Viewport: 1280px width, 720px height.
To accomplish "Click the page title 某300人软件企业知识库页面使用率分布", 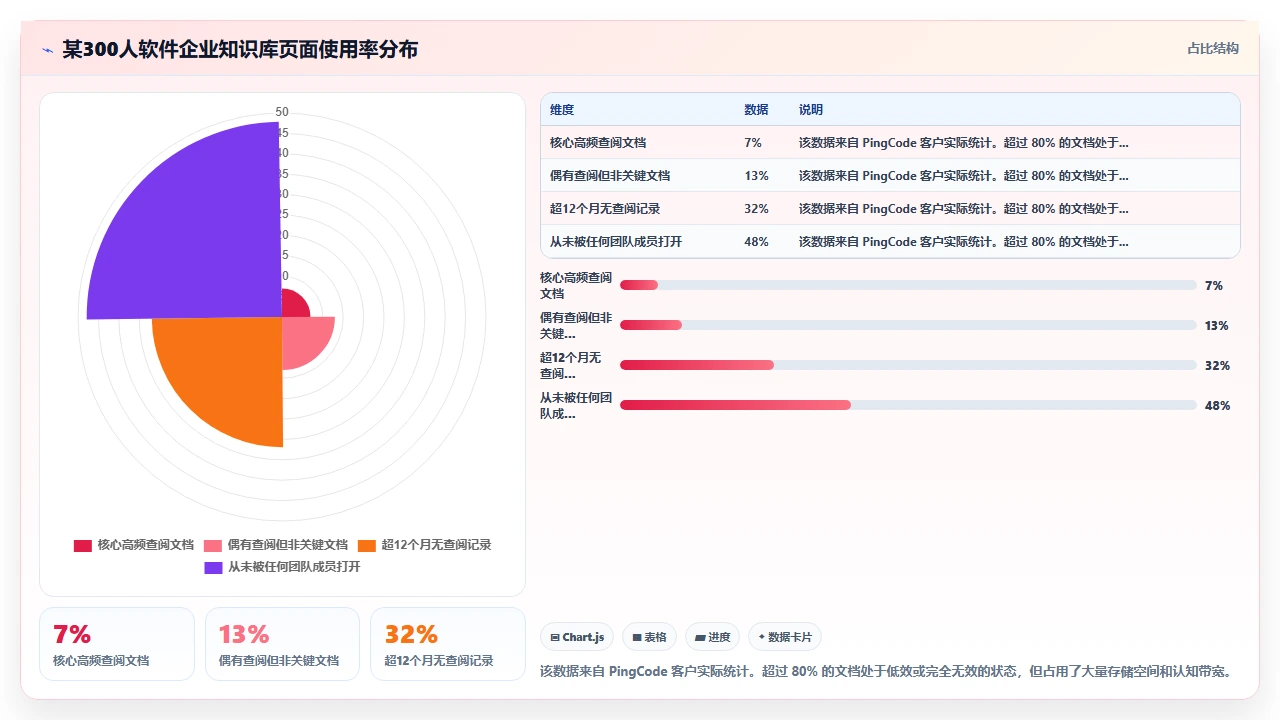I will [x=240, y=49].
